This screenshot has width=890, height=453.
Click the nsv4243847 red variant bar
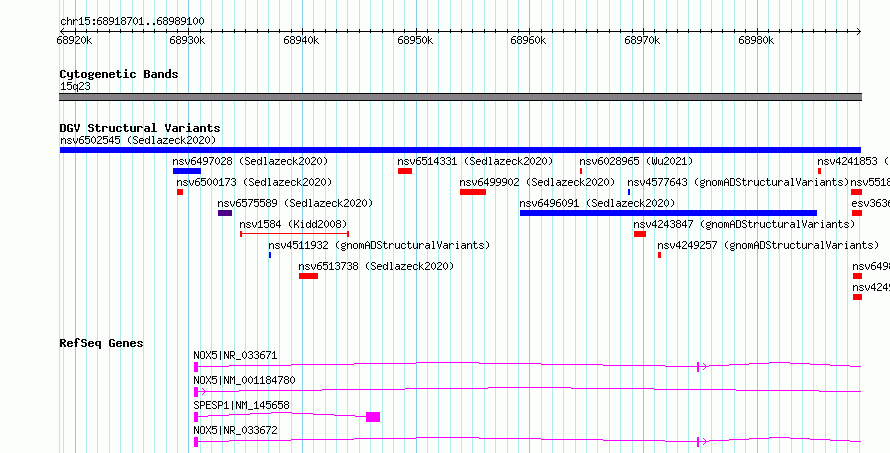640,234
